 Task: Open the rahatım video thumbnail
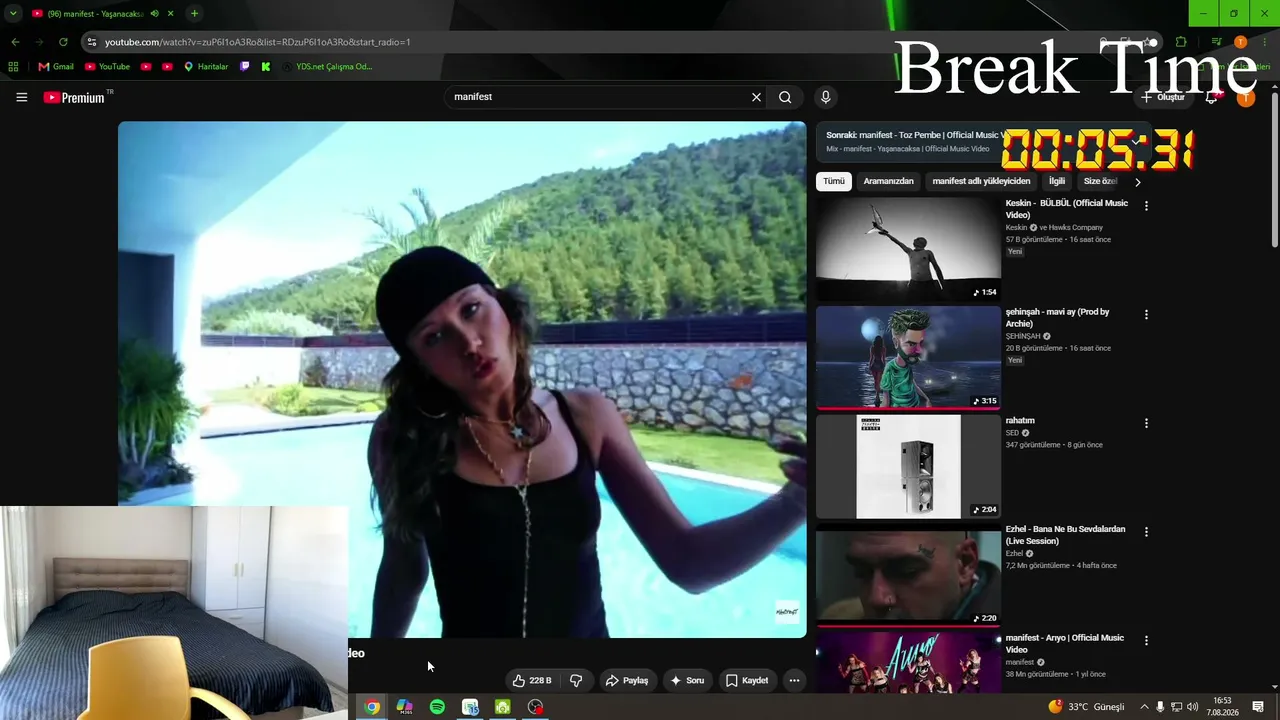click(908, 467)
